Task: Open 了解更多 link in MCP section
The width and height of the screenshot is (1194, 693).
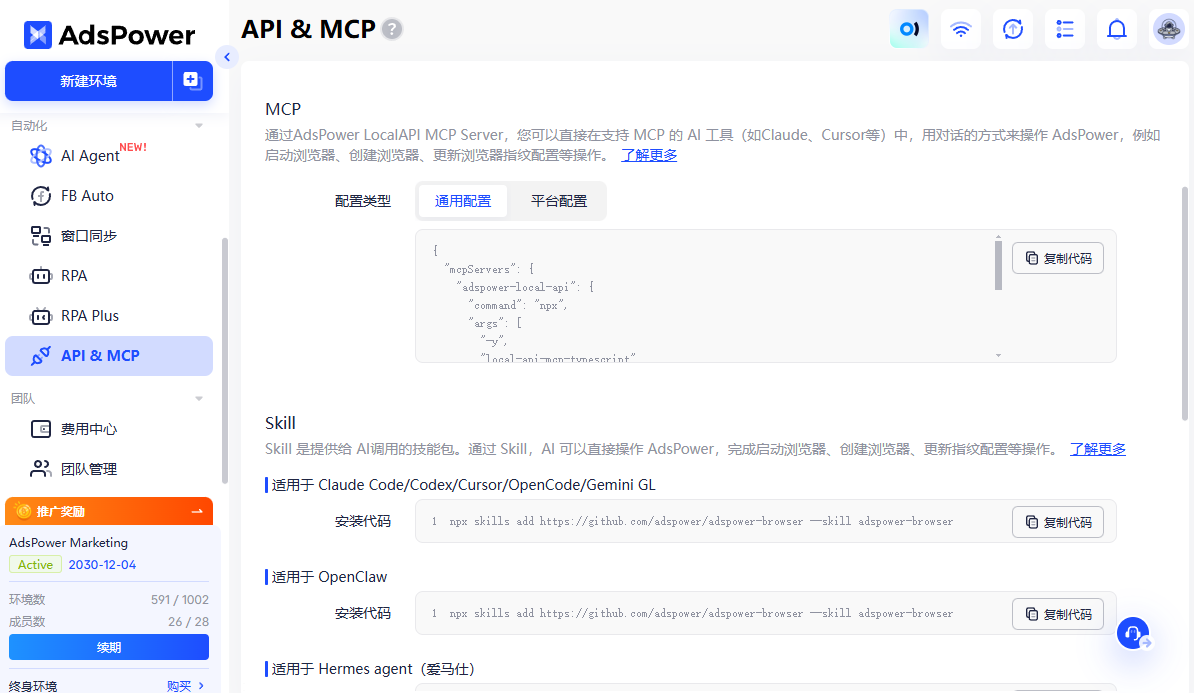Action: click(x=649, y=155)
